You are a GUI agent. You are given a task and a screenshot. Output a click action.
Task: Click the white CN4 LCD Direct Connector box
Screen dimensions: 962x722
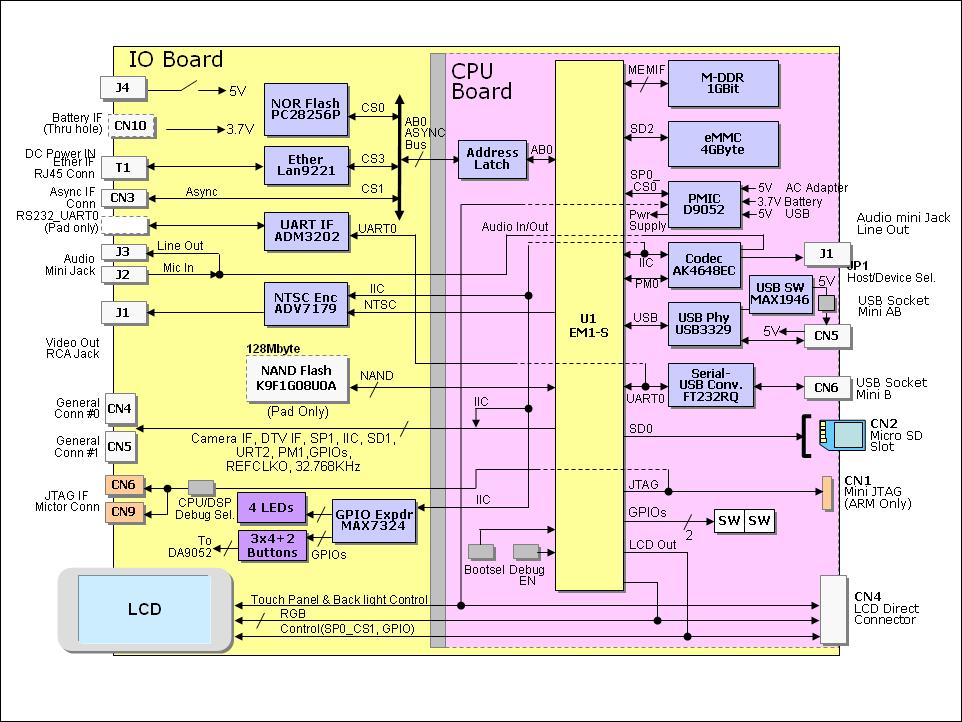[833, 609]
